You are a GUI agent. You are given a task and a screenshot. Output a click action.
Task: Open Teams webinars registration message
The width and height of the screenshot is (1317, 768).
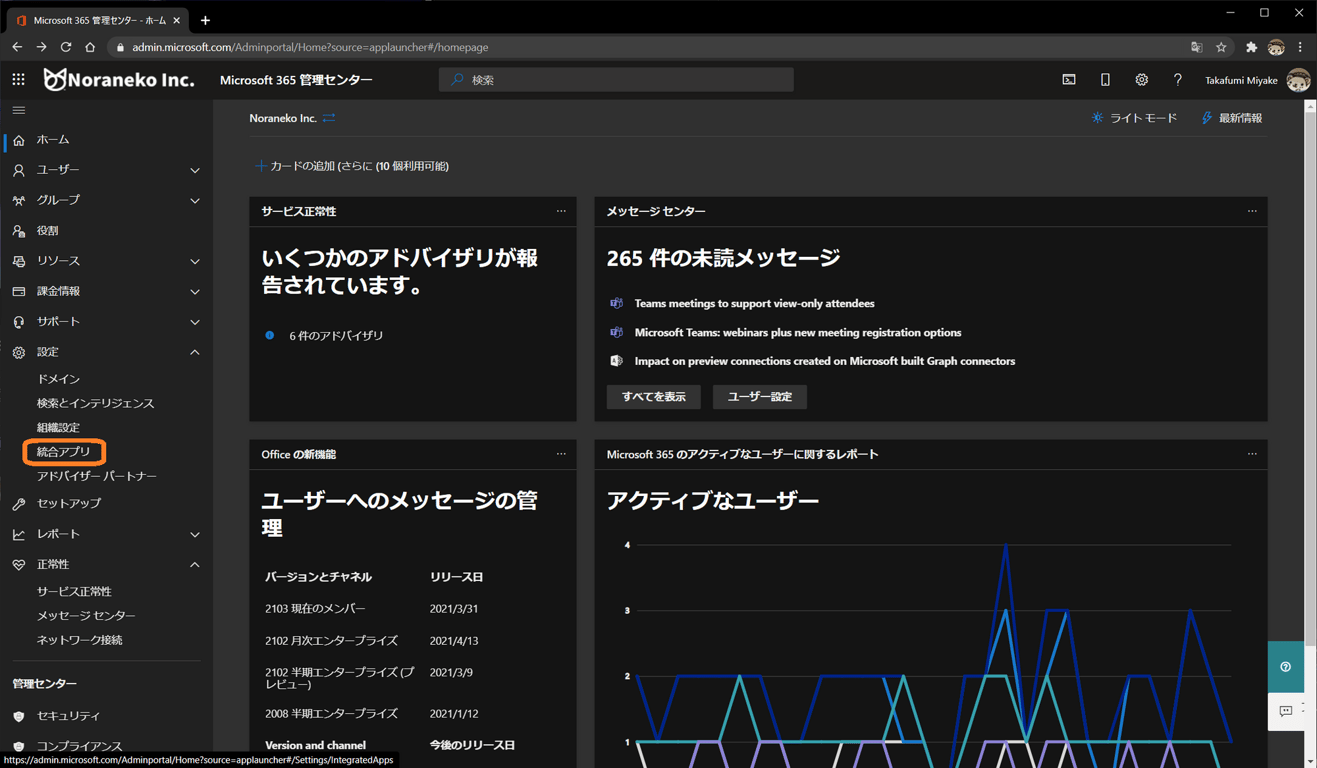click(798, 332)
